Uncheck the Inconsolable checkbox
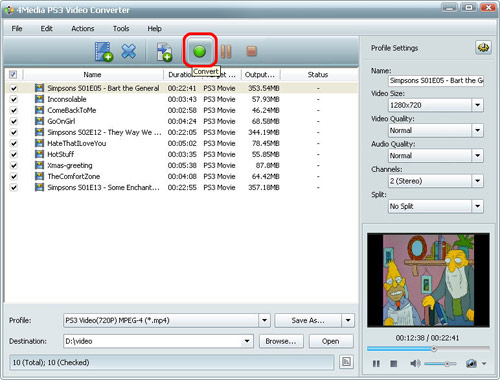This screenshot has height=380, width=500. [14, 99]
